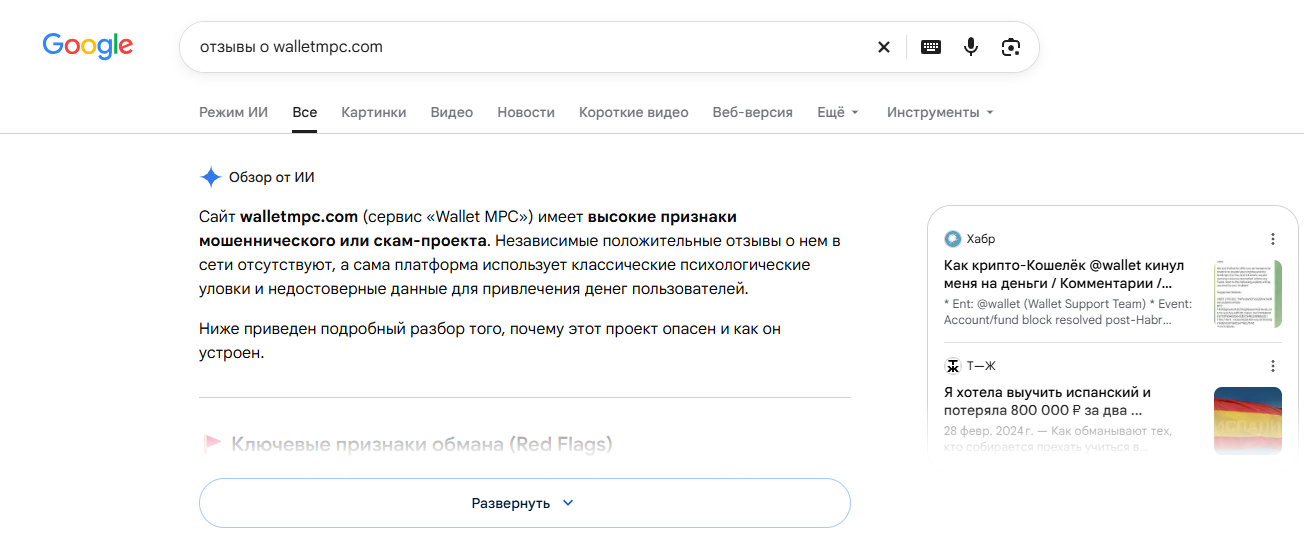Open the Видео tab

click(452, 112)
